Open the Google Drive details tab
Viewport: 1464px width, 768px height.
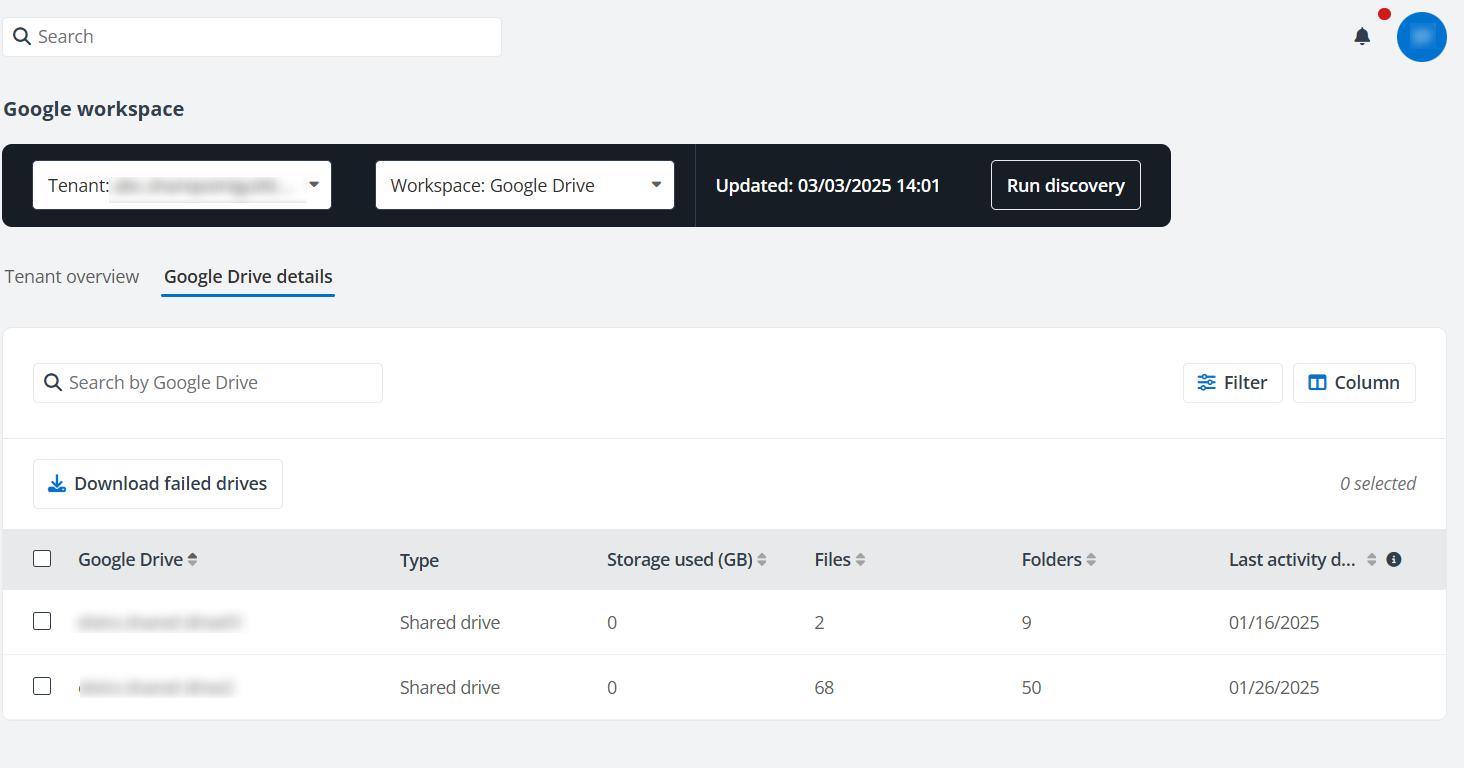(x=247, y=276)
